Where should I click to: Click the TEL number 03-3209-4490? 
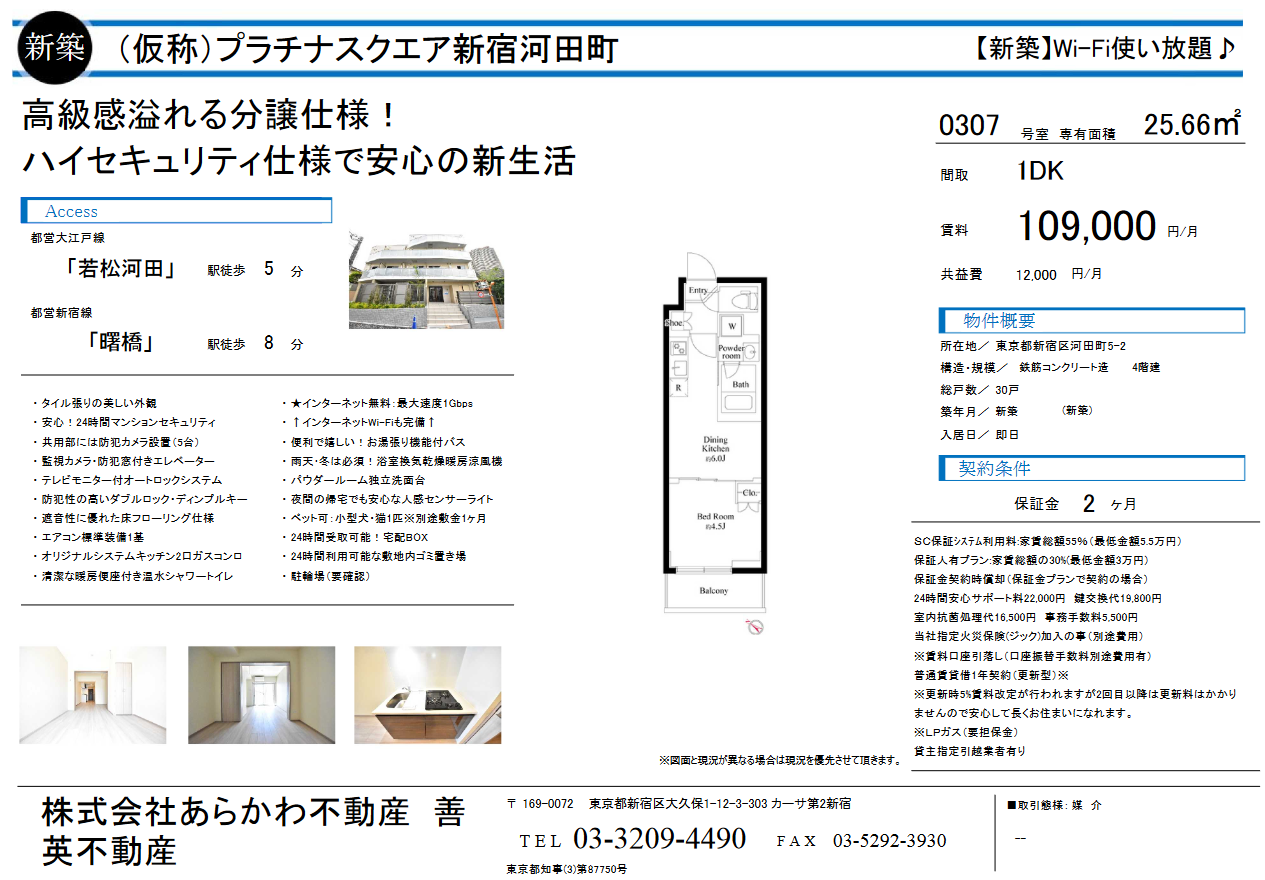(660, 839)
